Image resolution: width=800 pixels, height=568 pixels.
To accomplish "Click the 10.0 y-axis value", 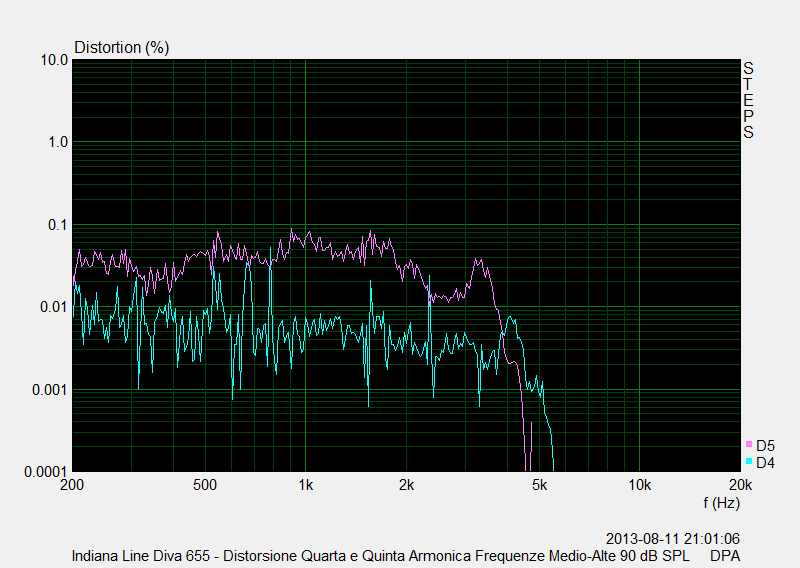I will click(54, 60).
